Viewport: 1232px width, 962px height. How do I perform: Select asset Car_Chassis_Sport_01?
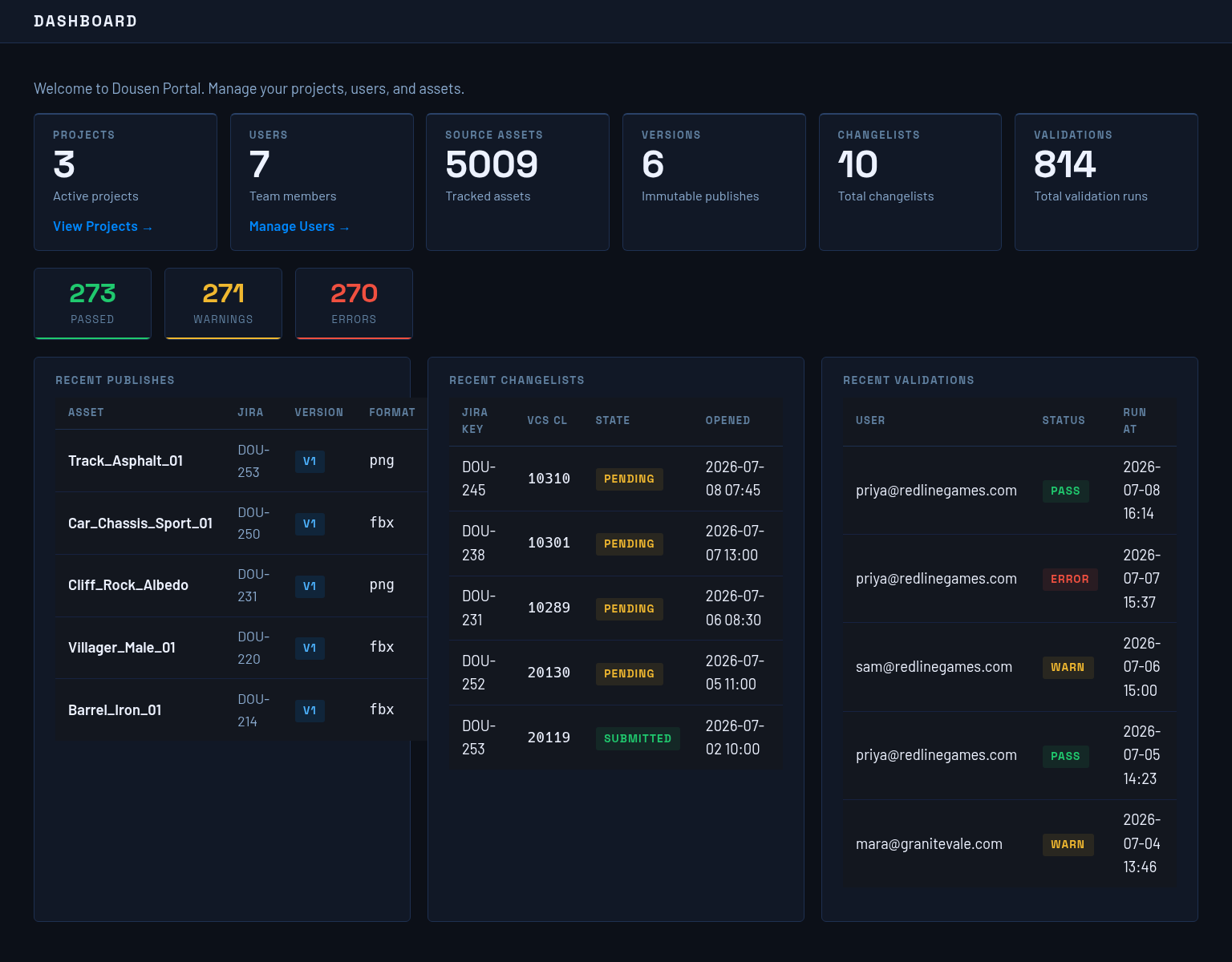(140, 523)
